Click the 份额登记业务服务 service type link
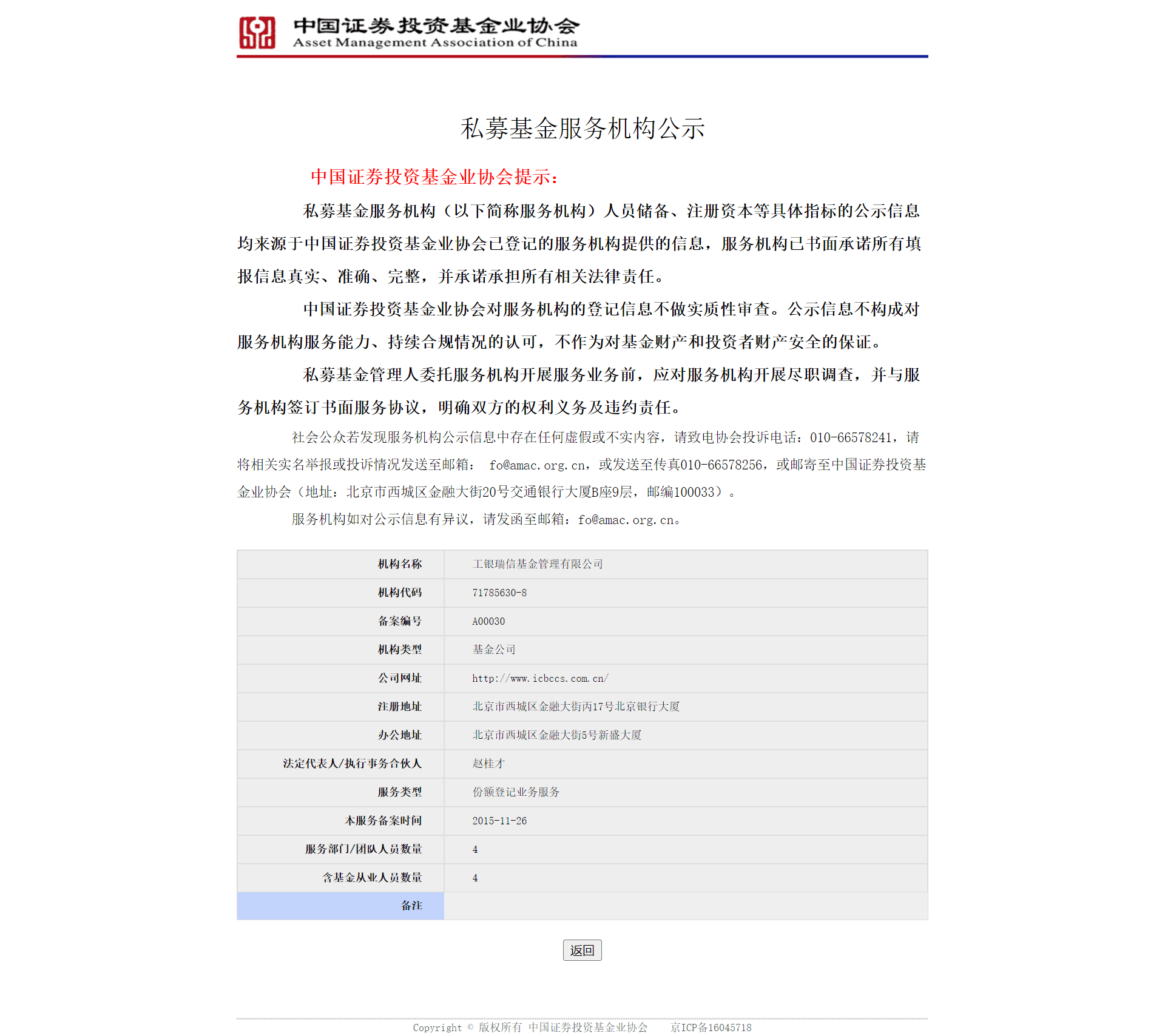 click(x=509, y=792)
